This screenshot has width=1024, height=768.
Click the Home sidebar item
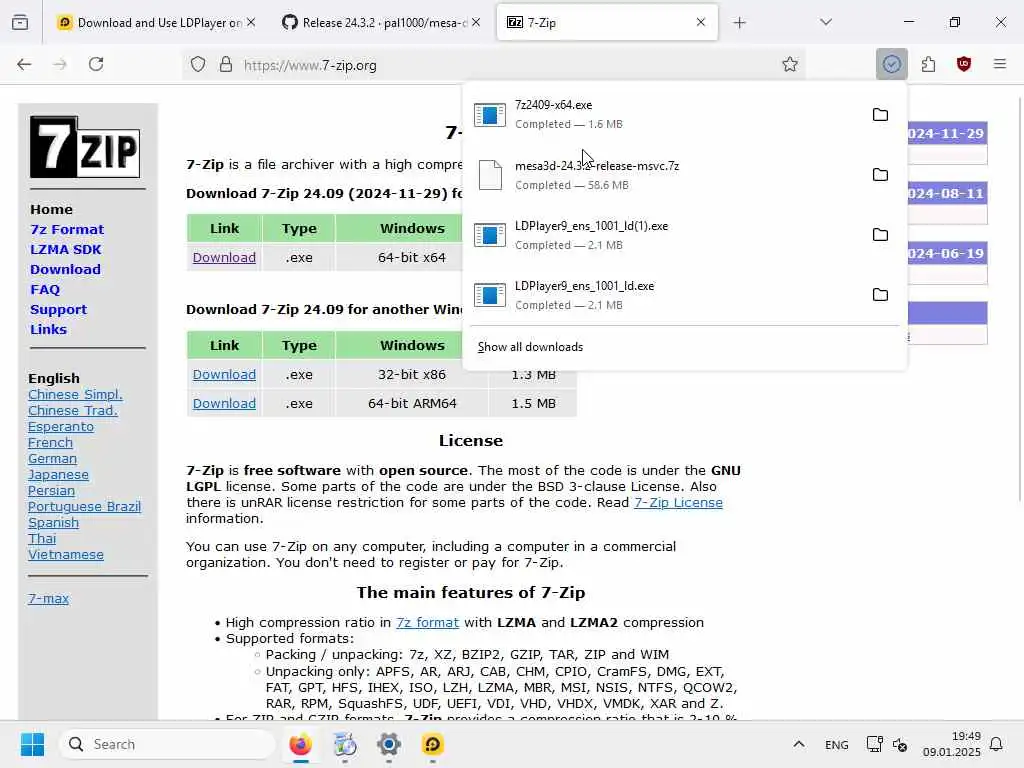click(x=52, y=209)
